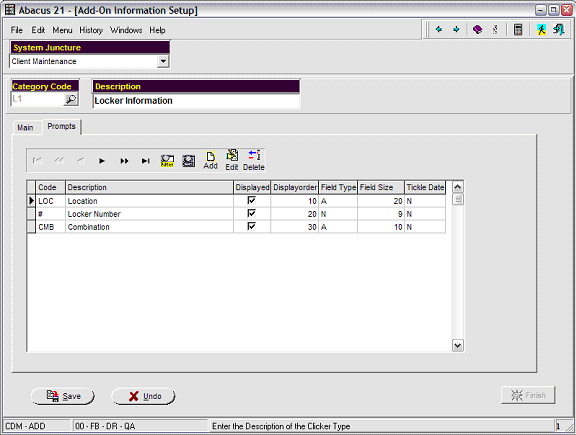
Task: Click the Add record icon
Action: (210, 160)
